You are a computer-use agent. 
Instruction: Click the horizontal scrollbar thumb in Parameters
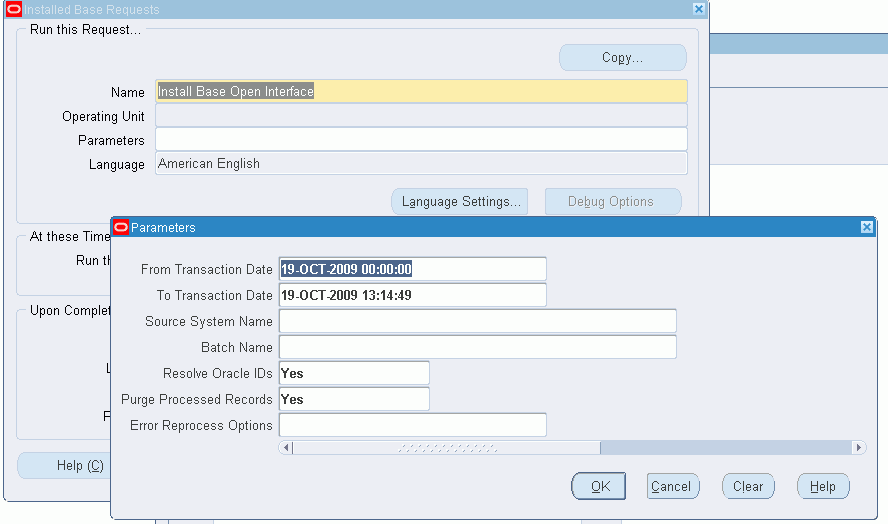(x=446, y=448)
